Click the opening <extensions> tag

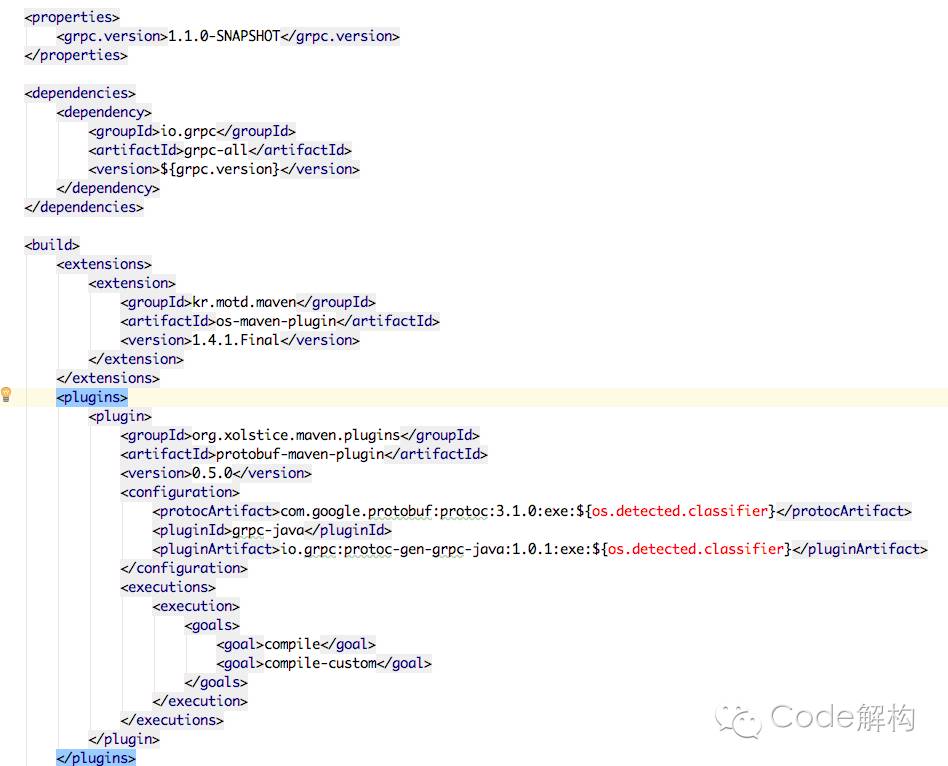(104, 264)
